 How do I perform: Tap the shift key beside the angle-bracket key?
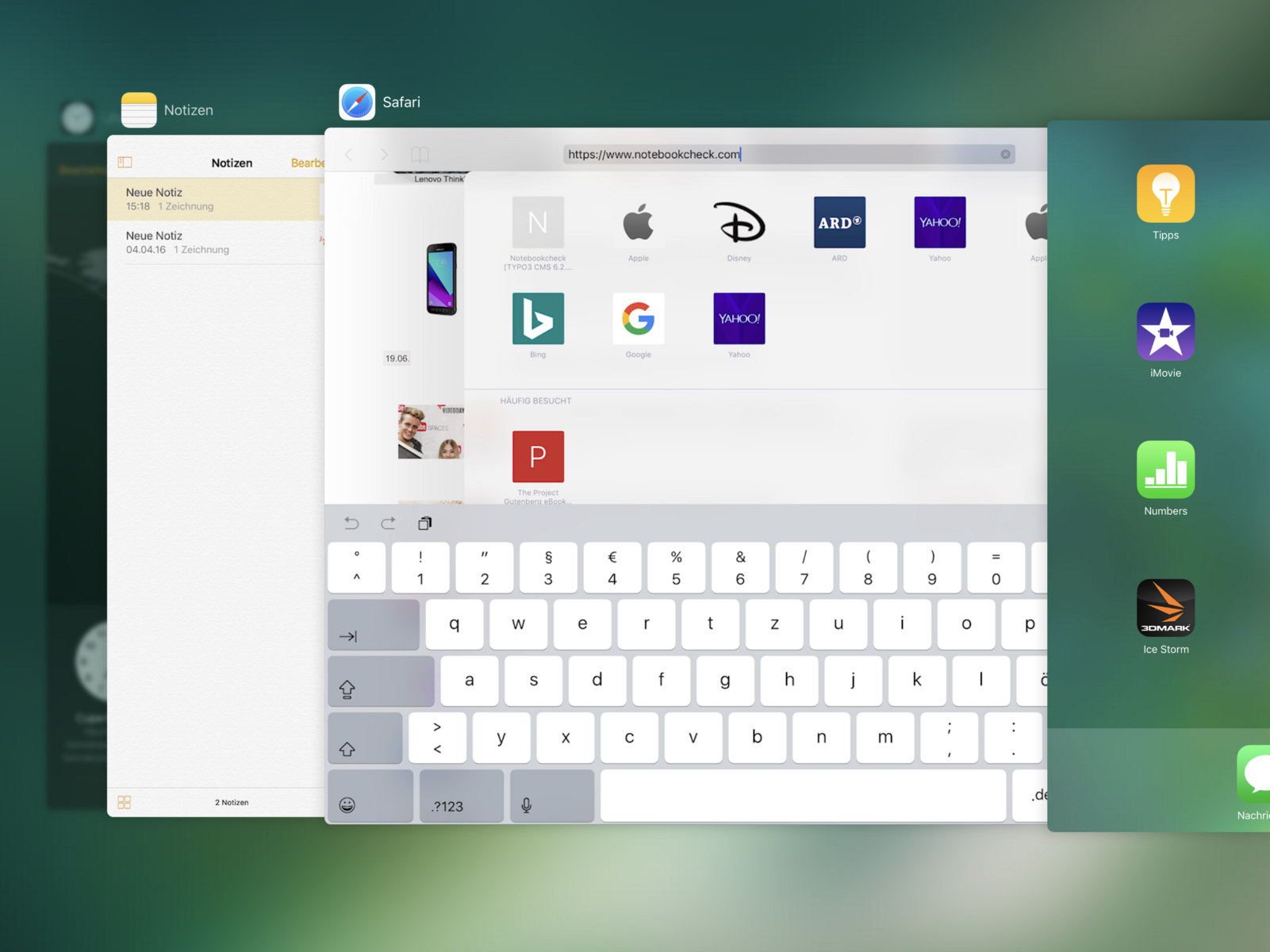pos(365,738)
